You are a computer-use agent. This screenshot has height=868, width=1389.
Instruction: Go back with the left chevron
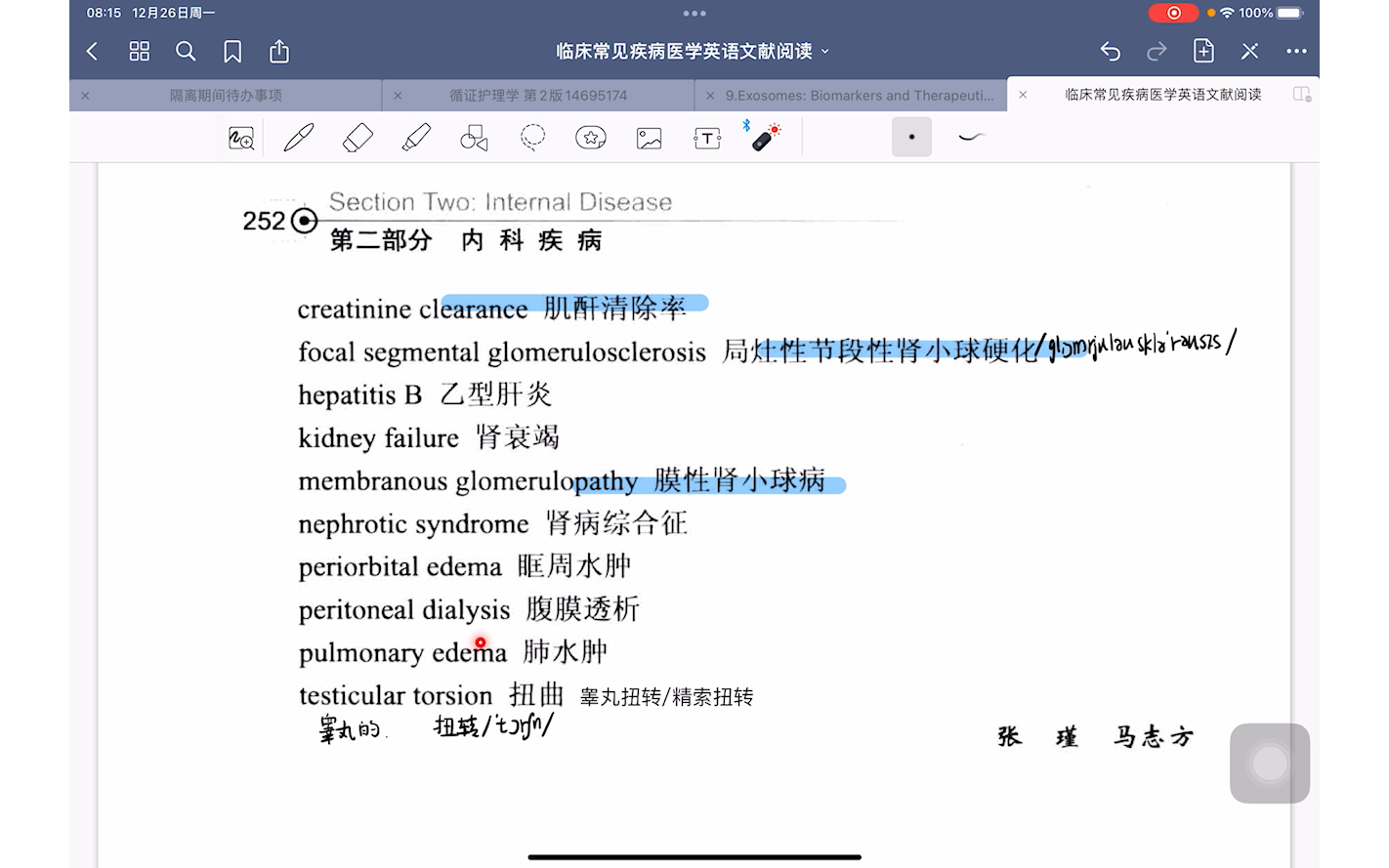point(93,52)
